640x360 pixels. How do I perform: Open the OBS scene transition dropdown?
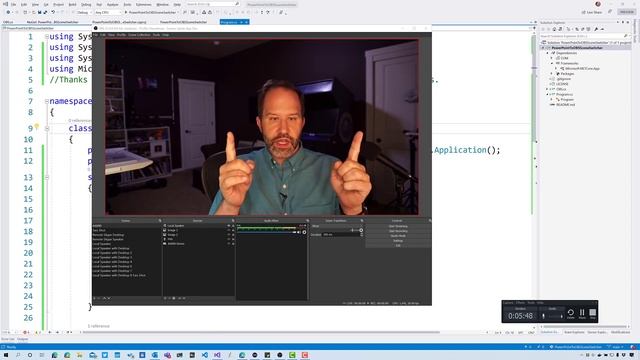[x=337, y=226]
